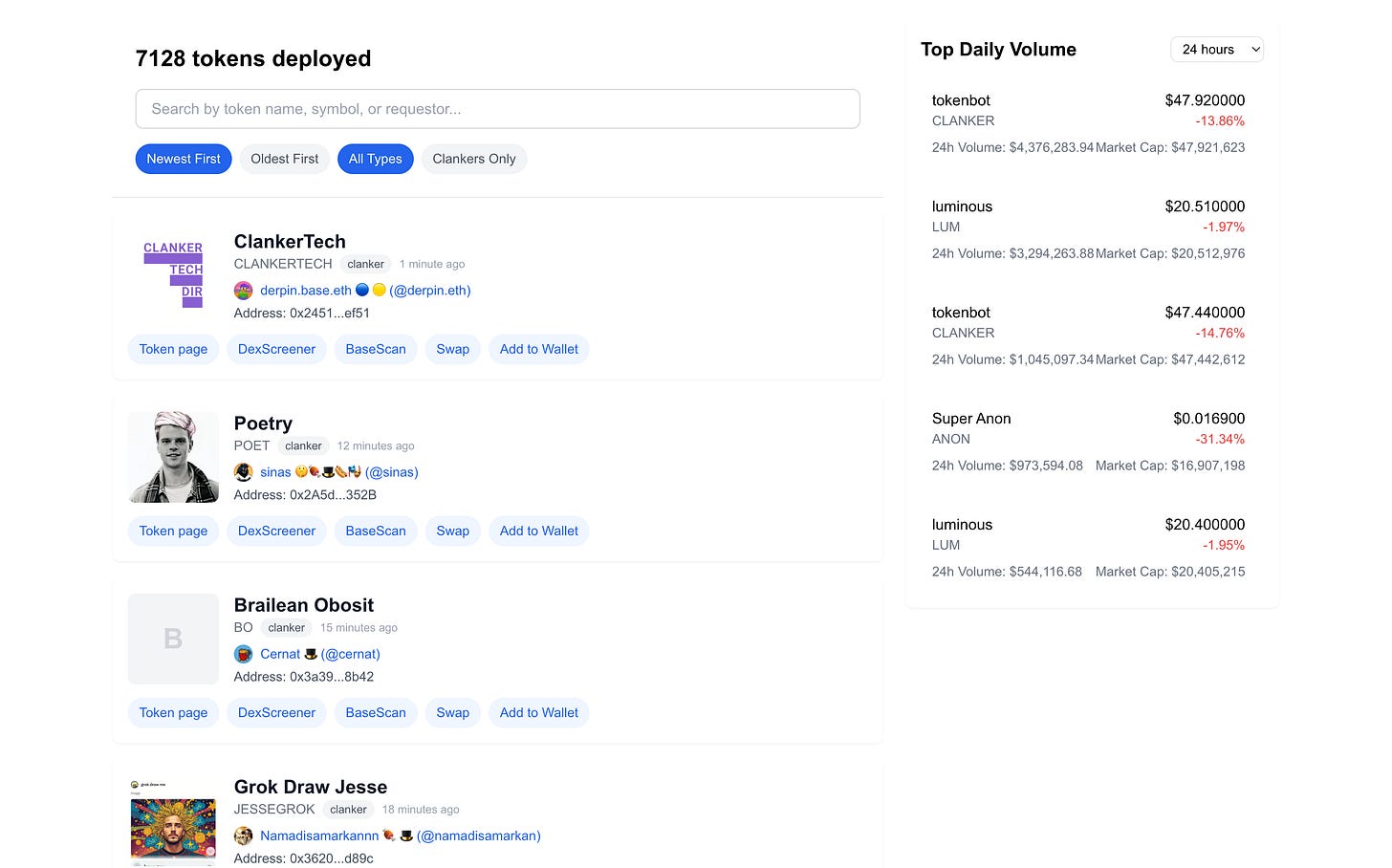Click the Grok Draw Jesse token image
This screenshot has width=1392, height=868.
coord(173,822)
